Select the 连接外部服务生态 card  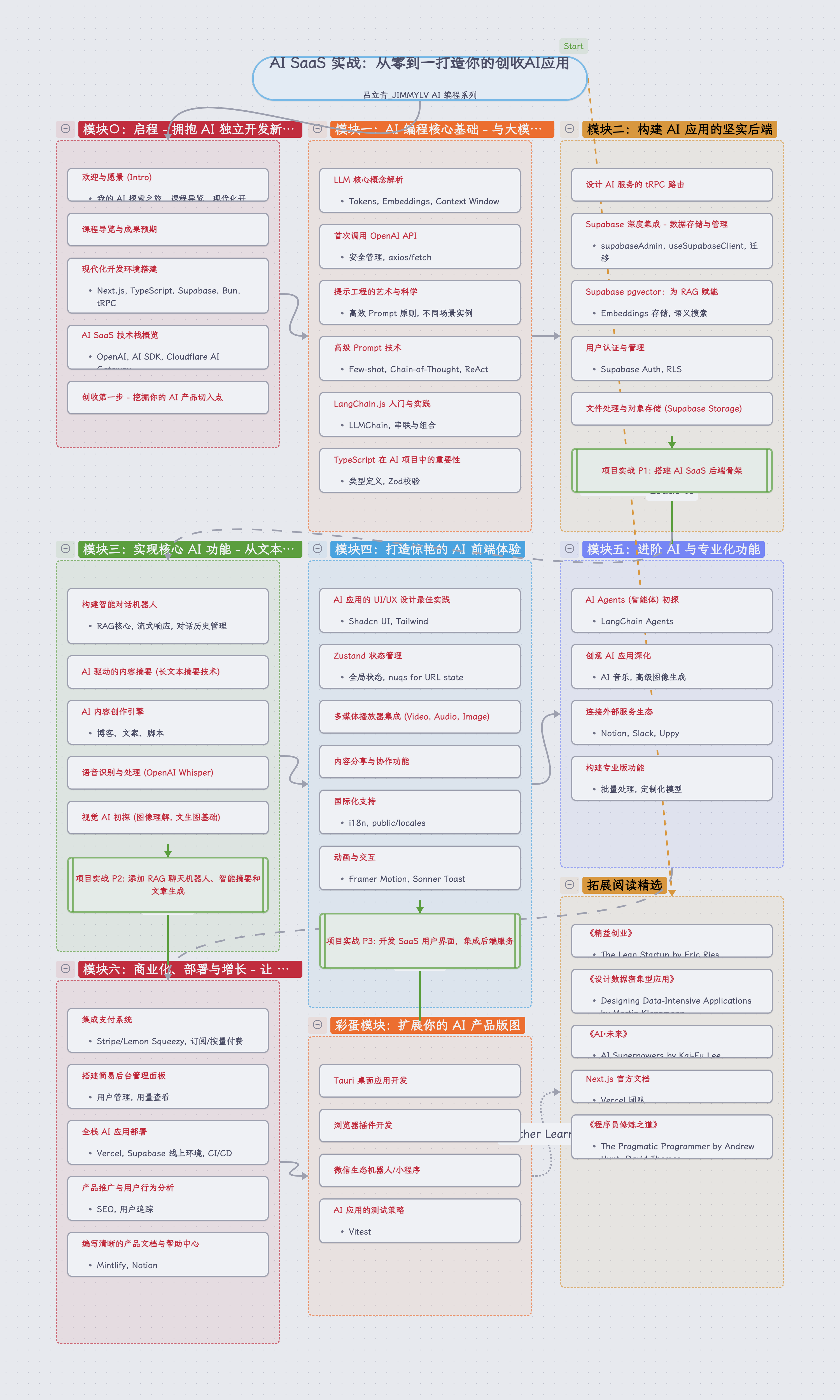pyautogui.click(x=671, y=722)
